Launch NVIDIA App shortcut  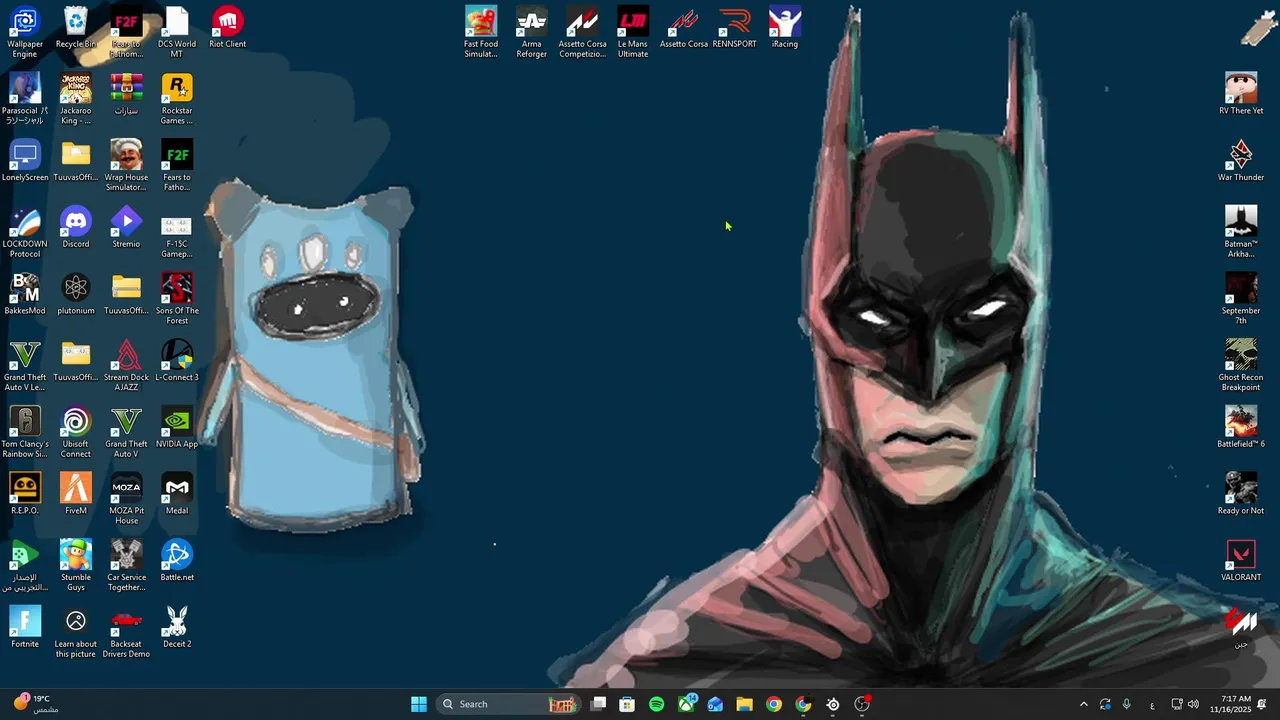point(177,428)
